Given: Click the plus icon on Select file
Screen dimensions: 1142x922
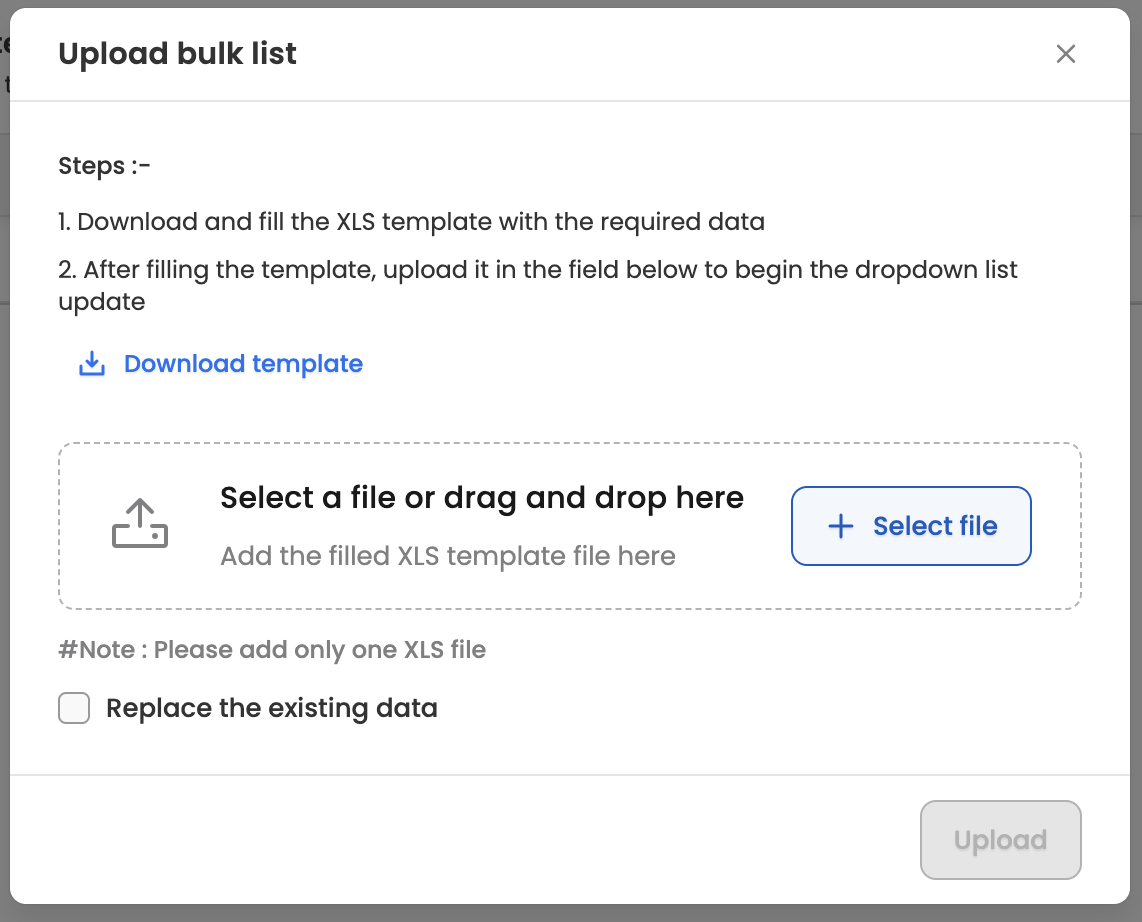Looking at the screenshot, I should point(842,526).
